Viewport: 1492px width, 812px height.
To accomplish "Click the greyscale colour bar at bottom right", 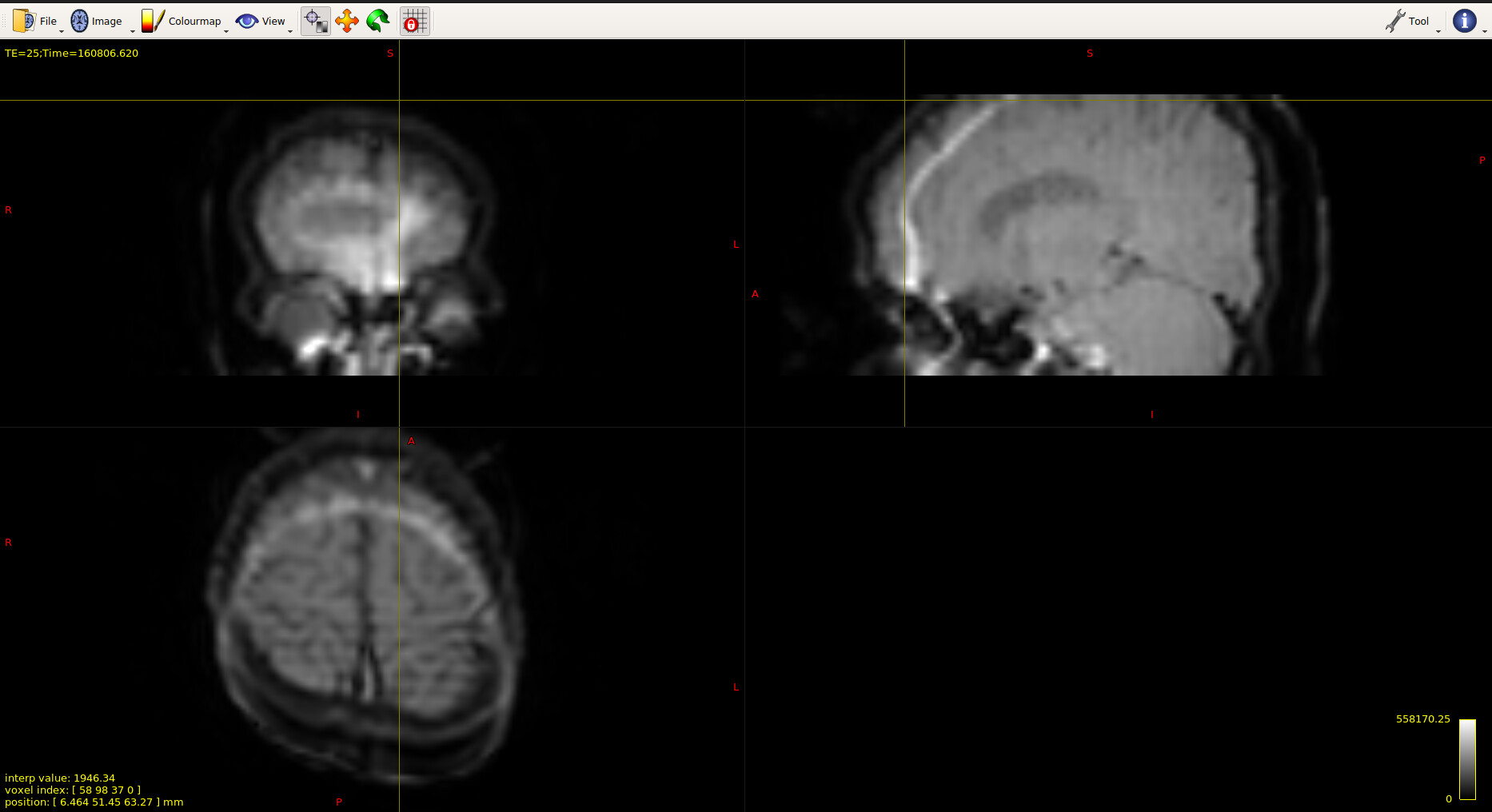I will click(x=1467, y=758).
